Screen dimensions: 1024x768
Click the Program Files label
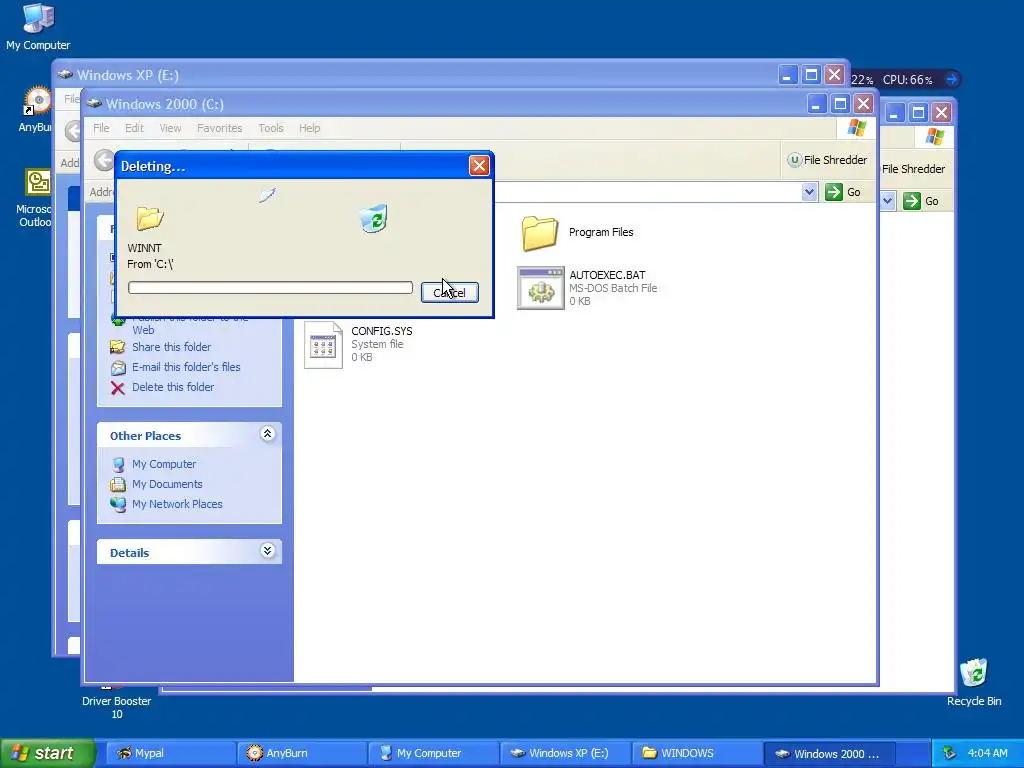[x=601, y=232]
